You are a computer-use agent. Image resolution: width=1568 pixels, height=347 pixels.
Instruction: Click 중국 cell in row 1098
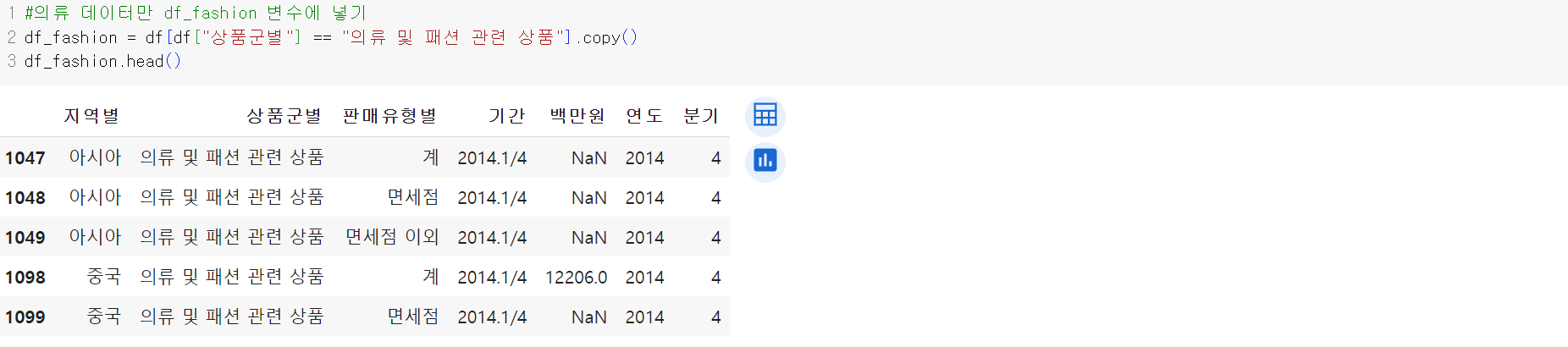[104, 277]
